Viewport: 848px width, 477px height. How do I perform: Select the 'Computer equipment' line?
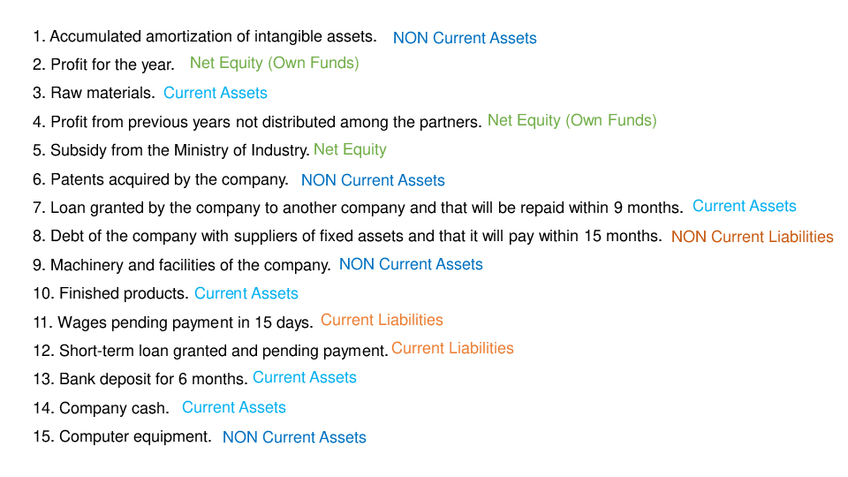(122, 437)
